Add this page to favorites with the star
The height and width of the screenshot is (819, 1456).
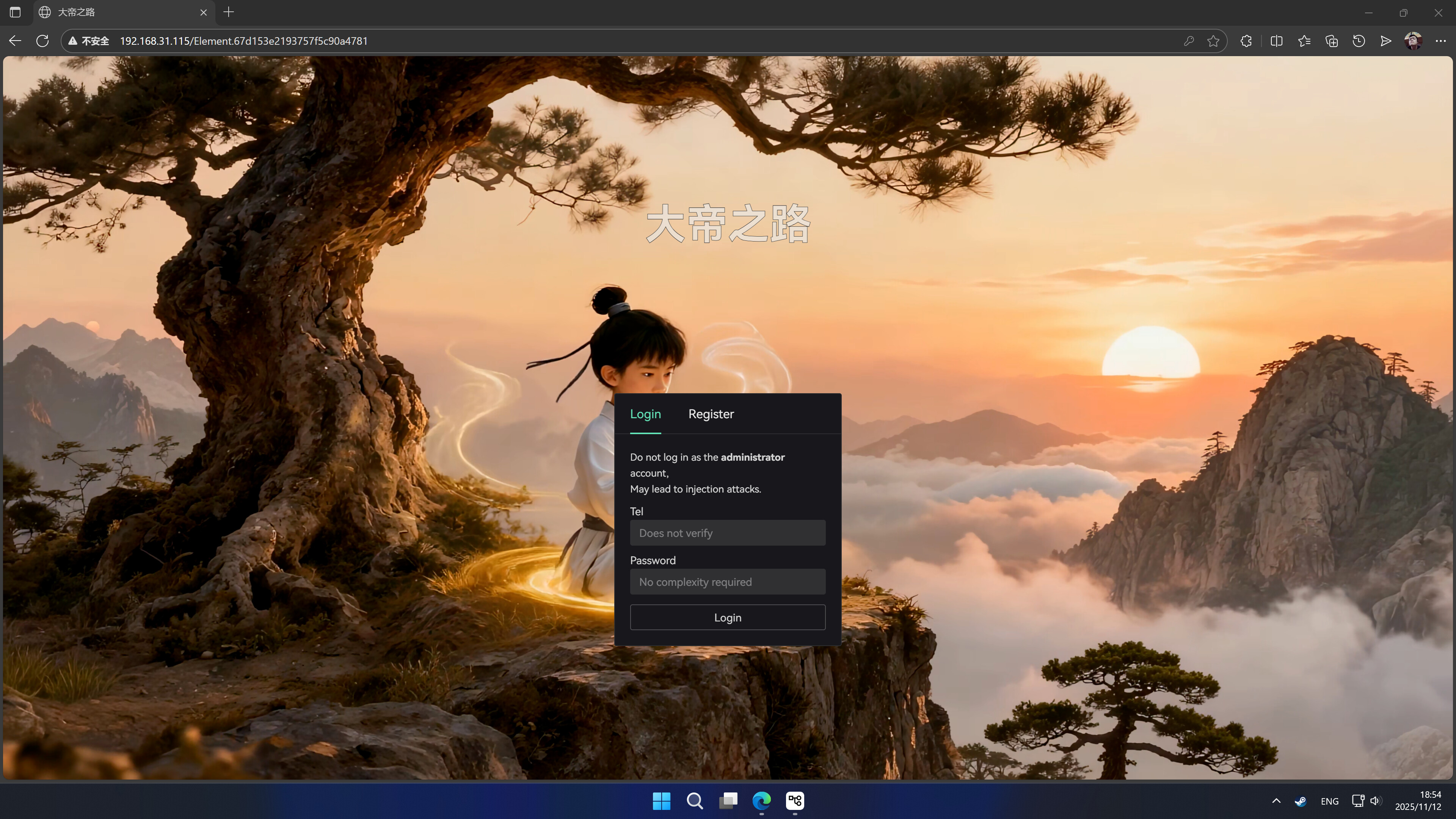(x=1213, y=41)
